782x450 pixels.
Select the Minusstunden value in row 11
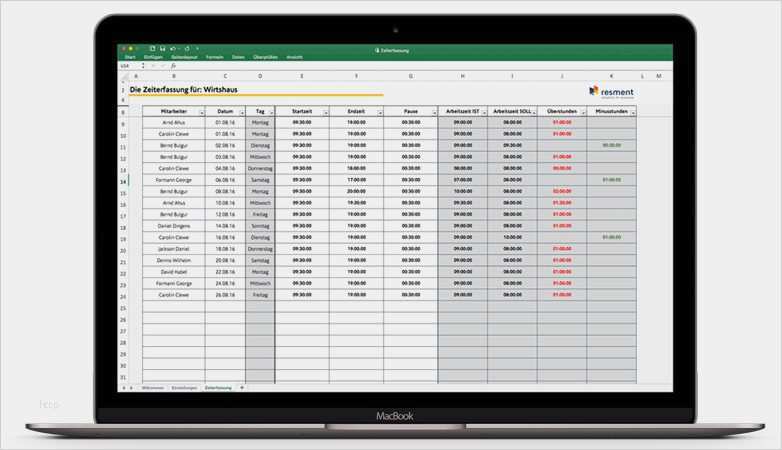(611, 145)
